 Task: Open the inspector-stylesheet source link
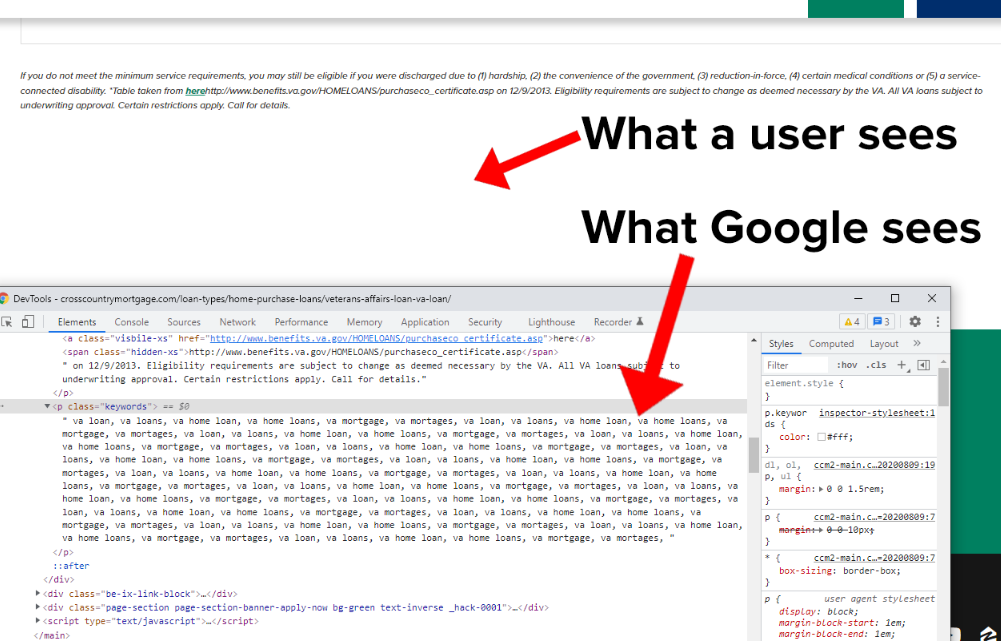click(876, 412)
